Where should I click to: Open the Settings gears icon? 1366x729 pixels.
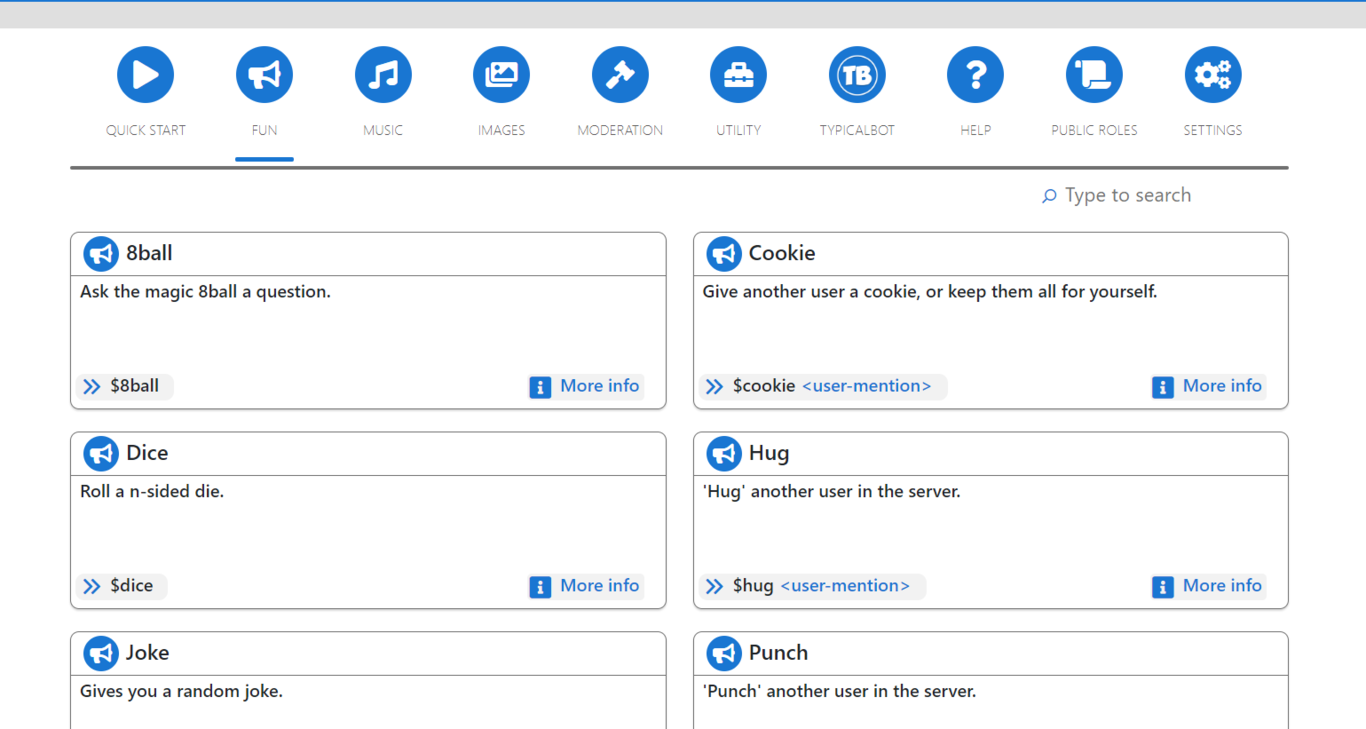click(1212, 75)
